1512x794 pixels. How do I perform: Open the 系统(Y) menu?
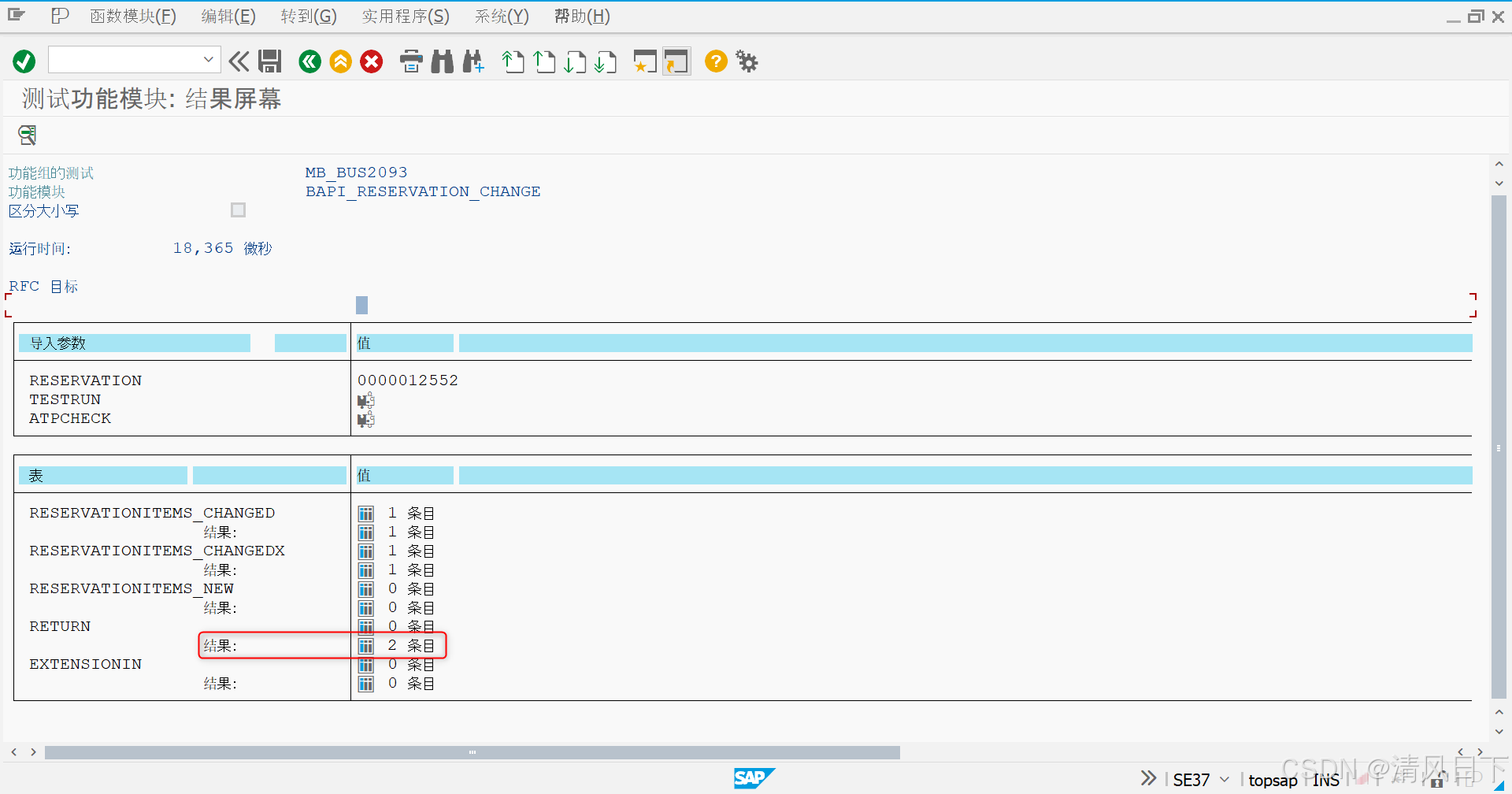(x=501, y=16)
